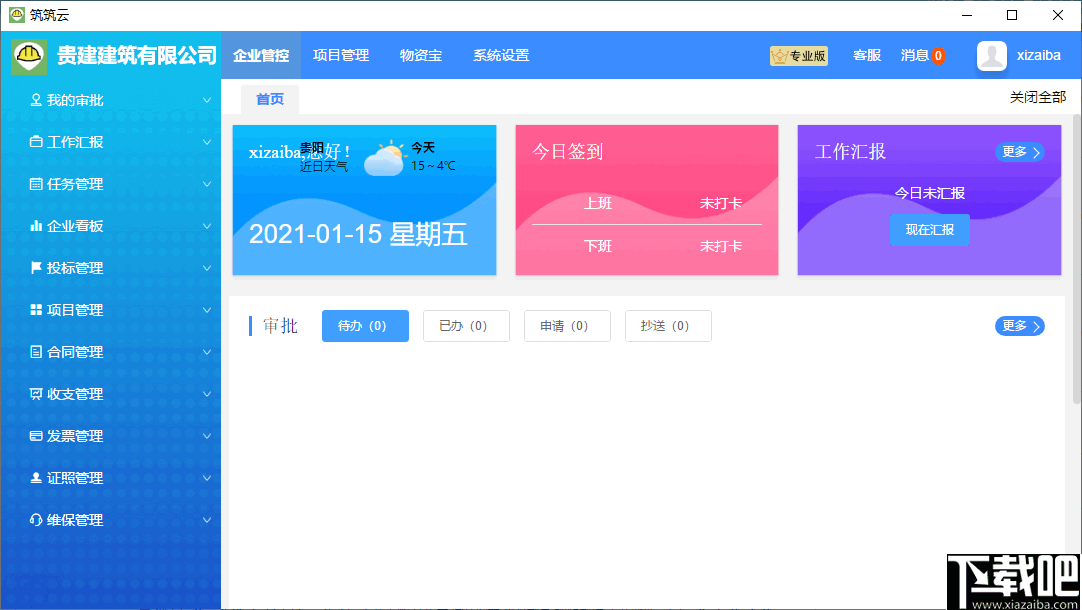The image size is (1082, 610).
Task: Expand 收支管理 with its chevron
Action: [x=206, y=394]
